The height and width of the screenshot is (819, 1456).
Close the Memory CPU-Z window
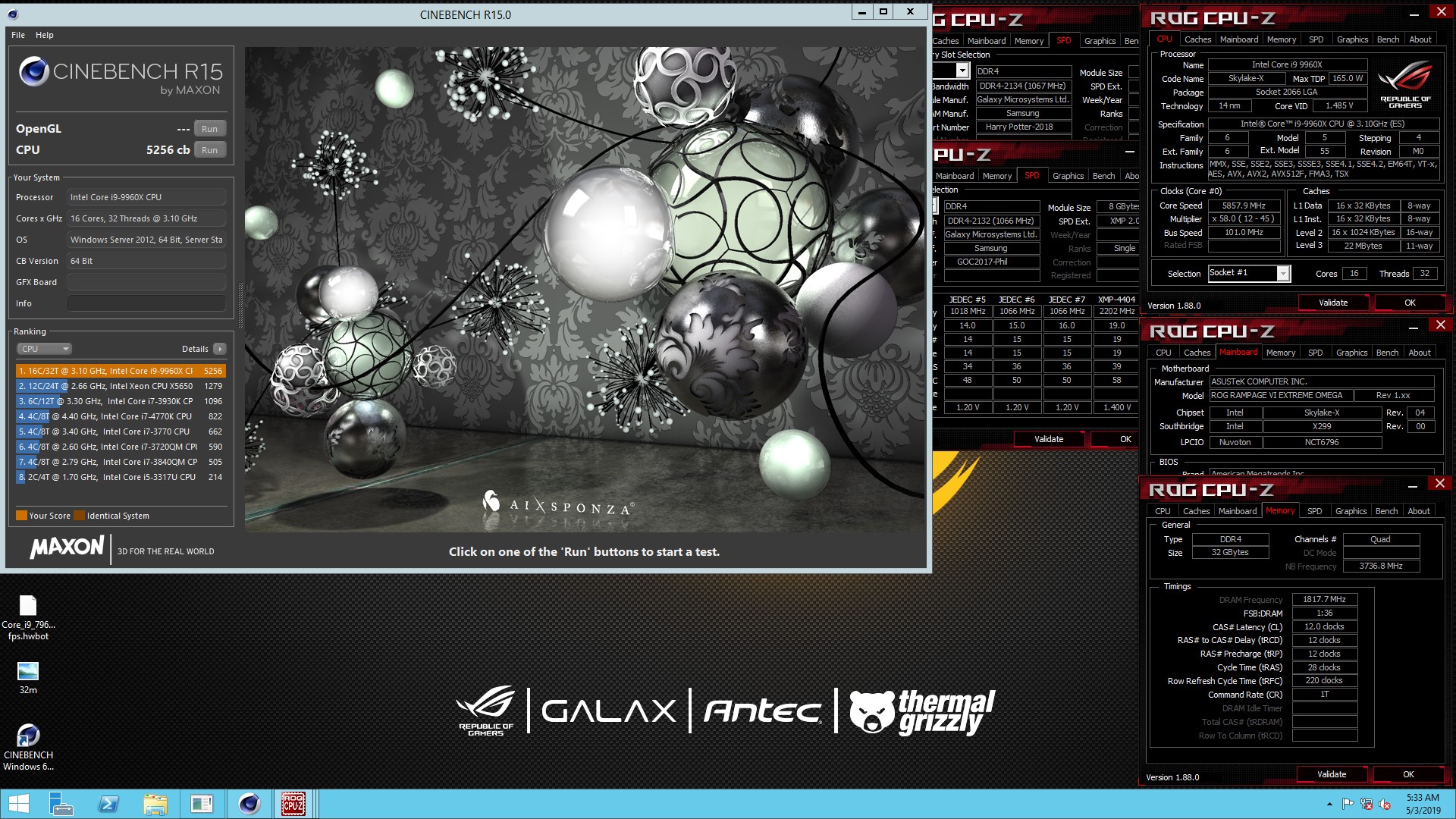[x=1439, y=483]
